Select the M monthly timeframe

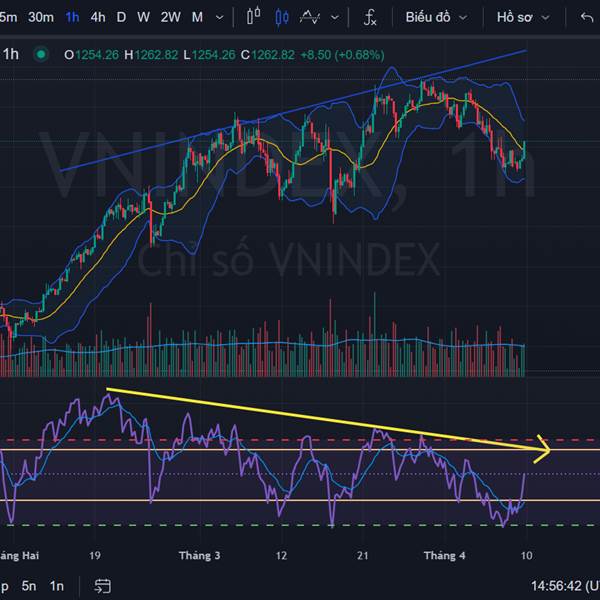tap(197, 17)
